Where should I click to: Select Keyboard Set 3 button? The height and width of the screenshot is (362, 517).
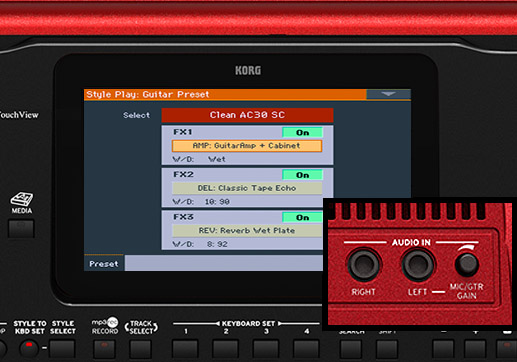point(266,349)
